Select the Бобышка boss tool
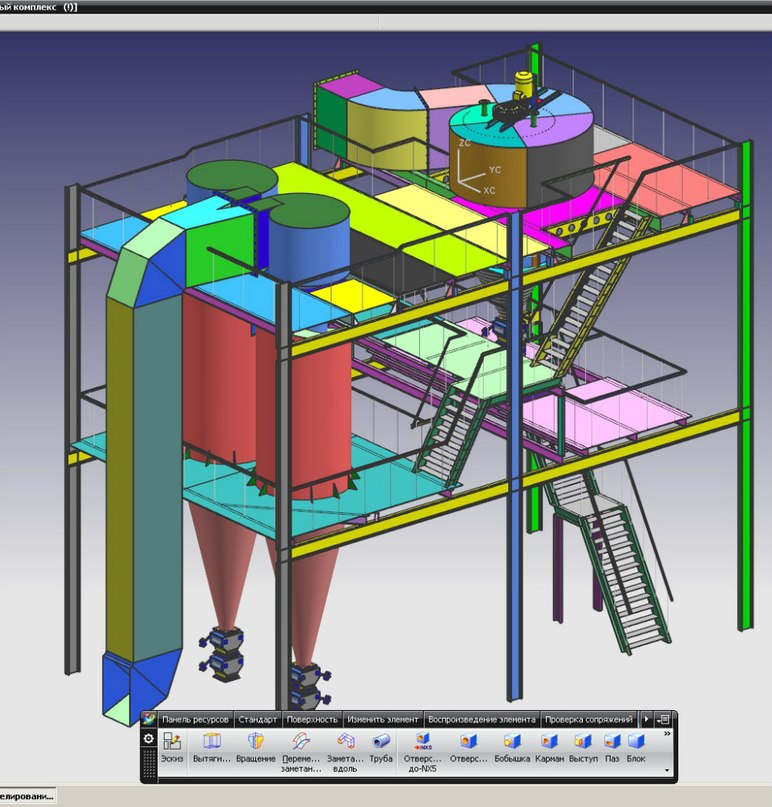 pyautogui.click(x=512, y=747)
